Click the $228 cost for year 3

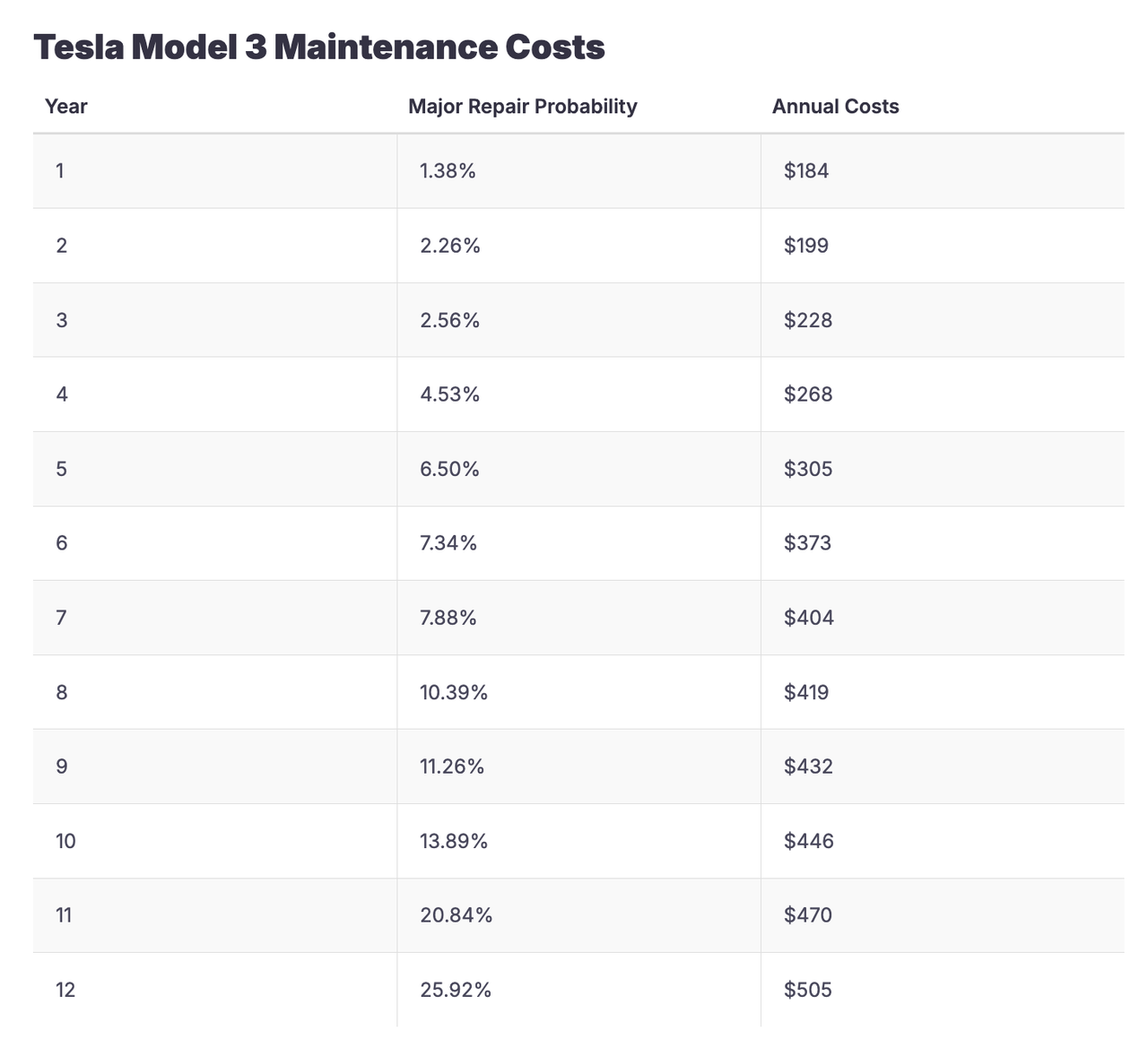coord(808,320)
